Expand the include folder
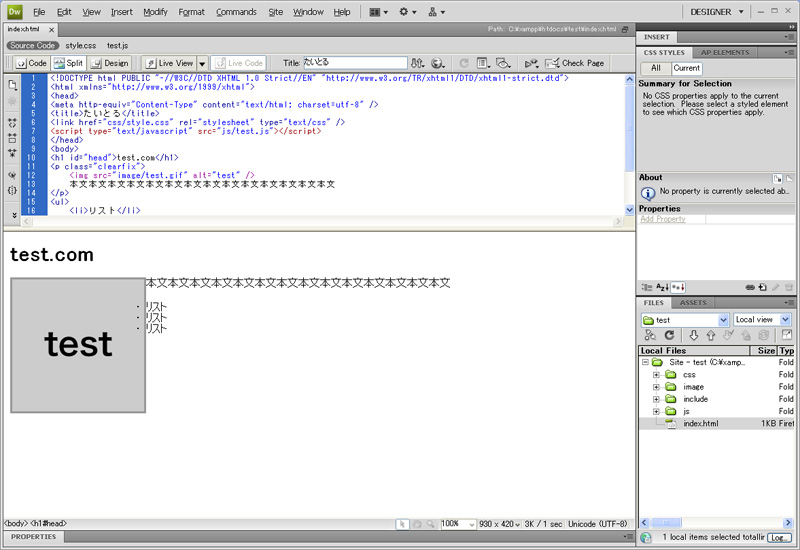800x550 pixels. point(656,399)
